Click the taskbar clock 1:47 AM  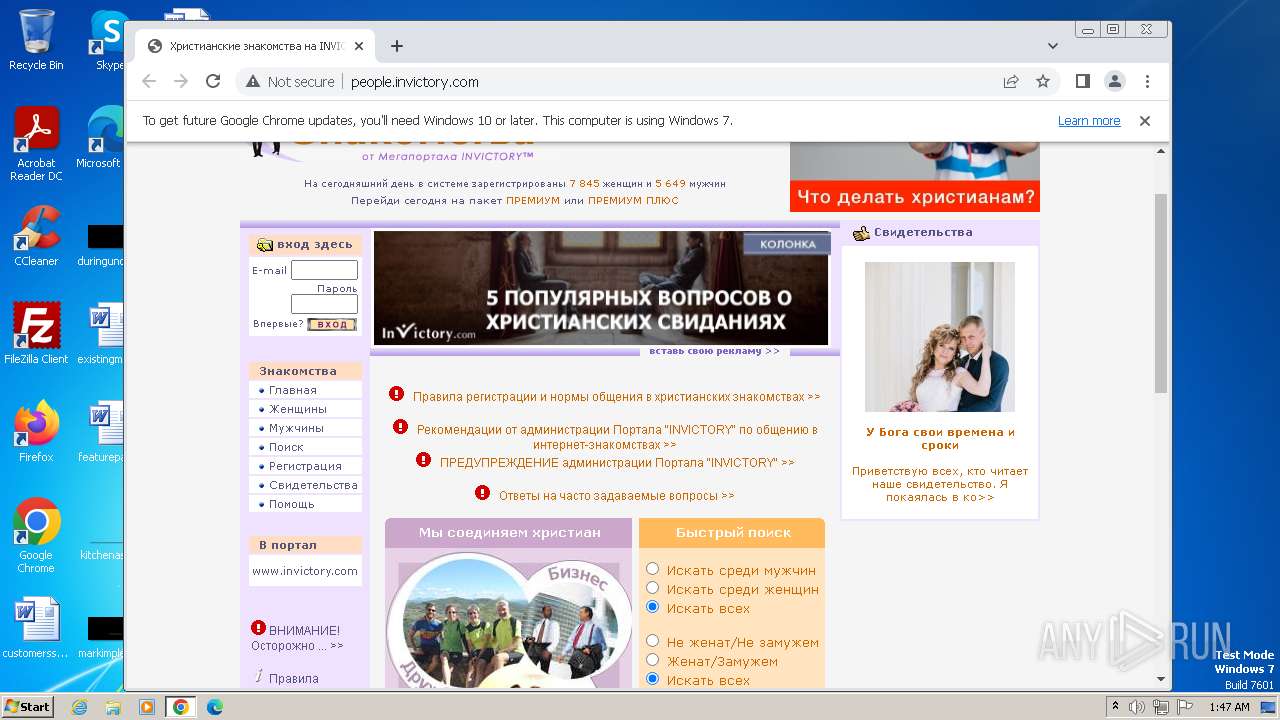click(1229, 707)
